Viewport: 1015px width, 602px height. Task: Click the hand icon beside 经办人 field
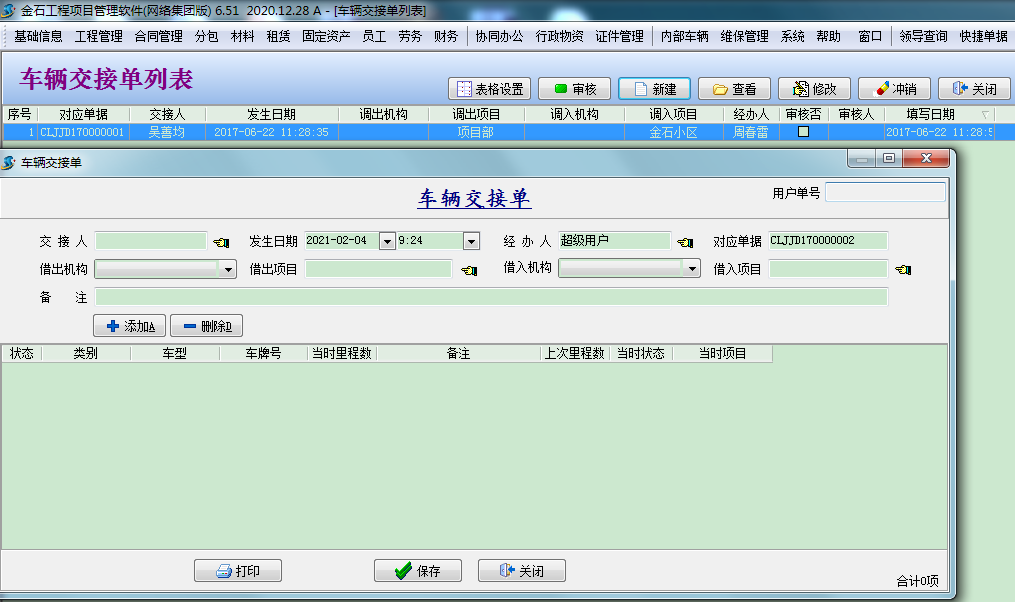pos(685,242)
